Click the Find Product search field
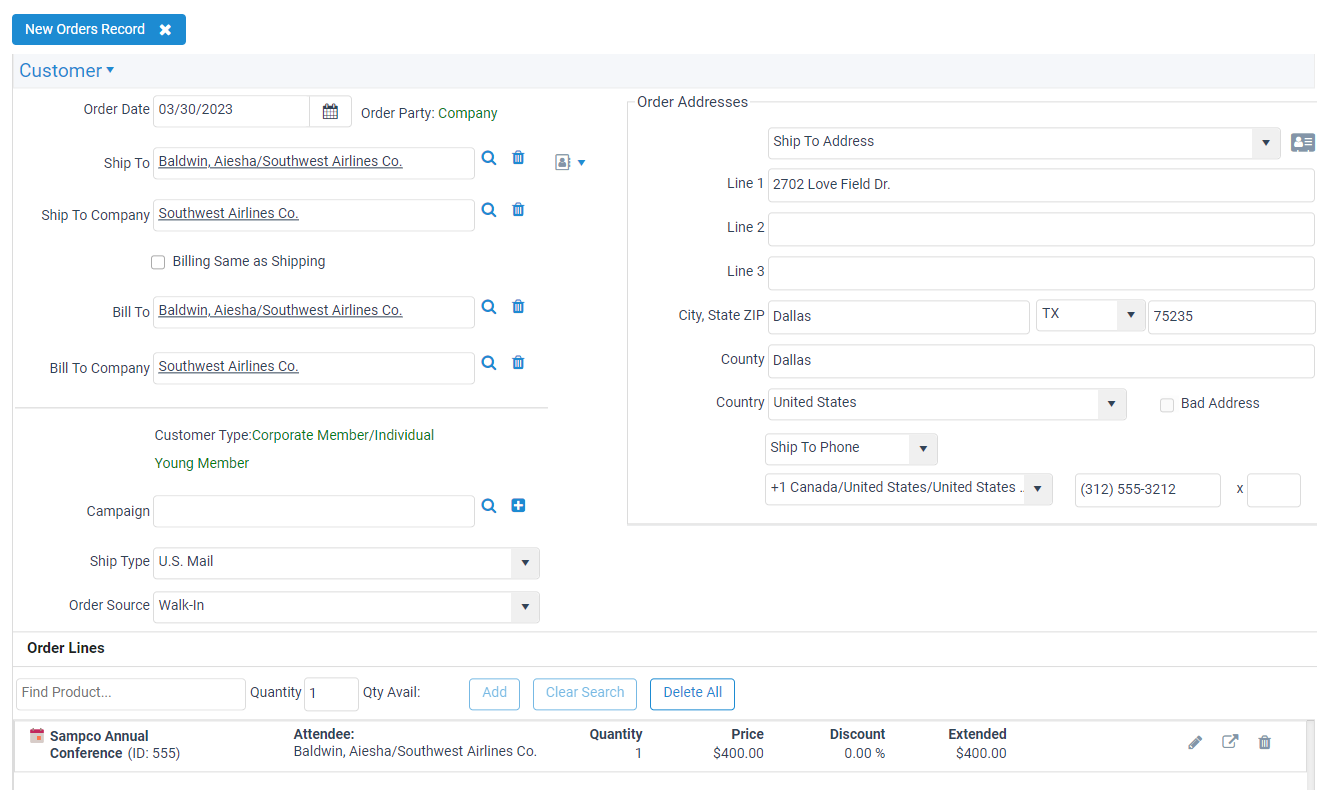This screenshot has width=1317, height=790. coord(131,694)
